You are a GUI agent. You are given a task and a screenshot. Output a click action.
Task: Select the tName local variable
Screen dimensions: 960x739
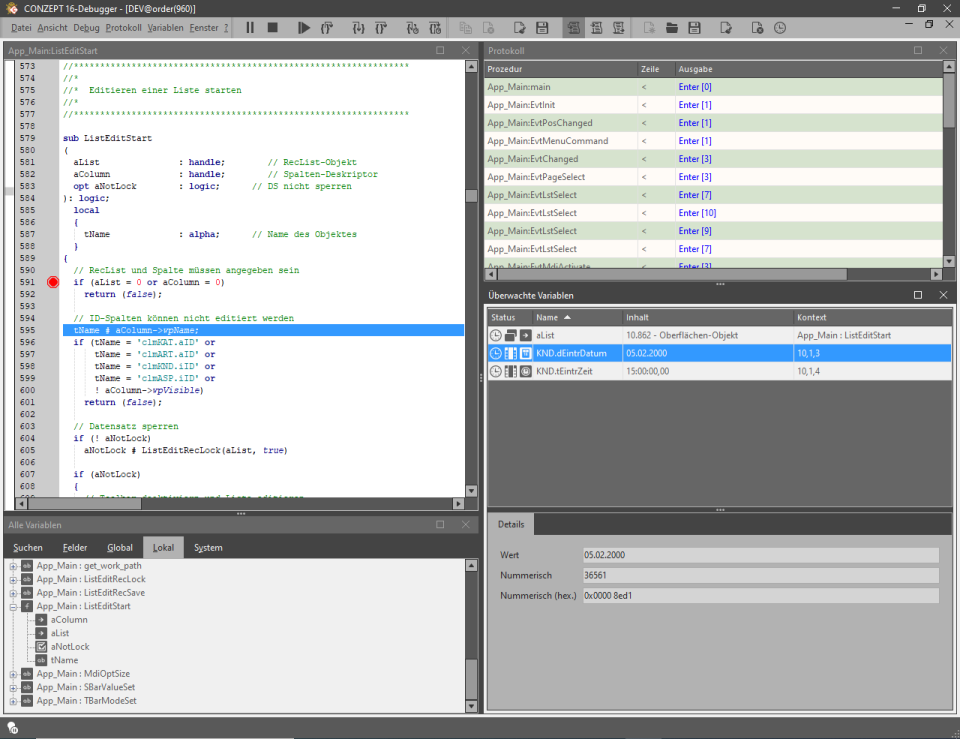point(64,660)
